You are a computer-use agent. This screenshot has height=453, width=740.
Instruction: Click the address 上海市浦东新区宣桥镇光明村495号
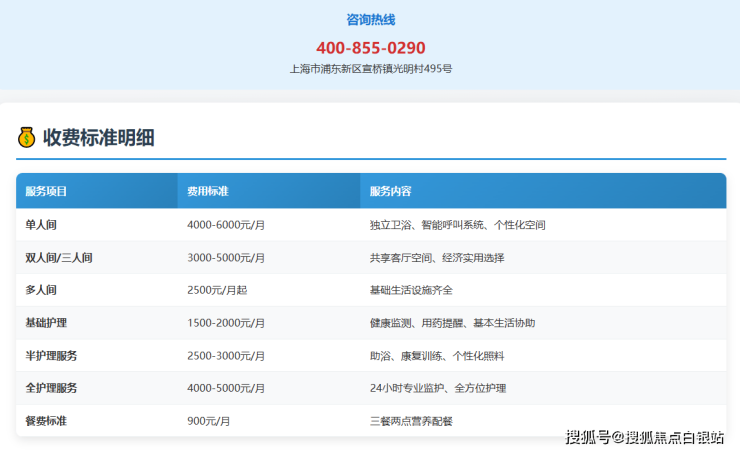tap(371, 69)
